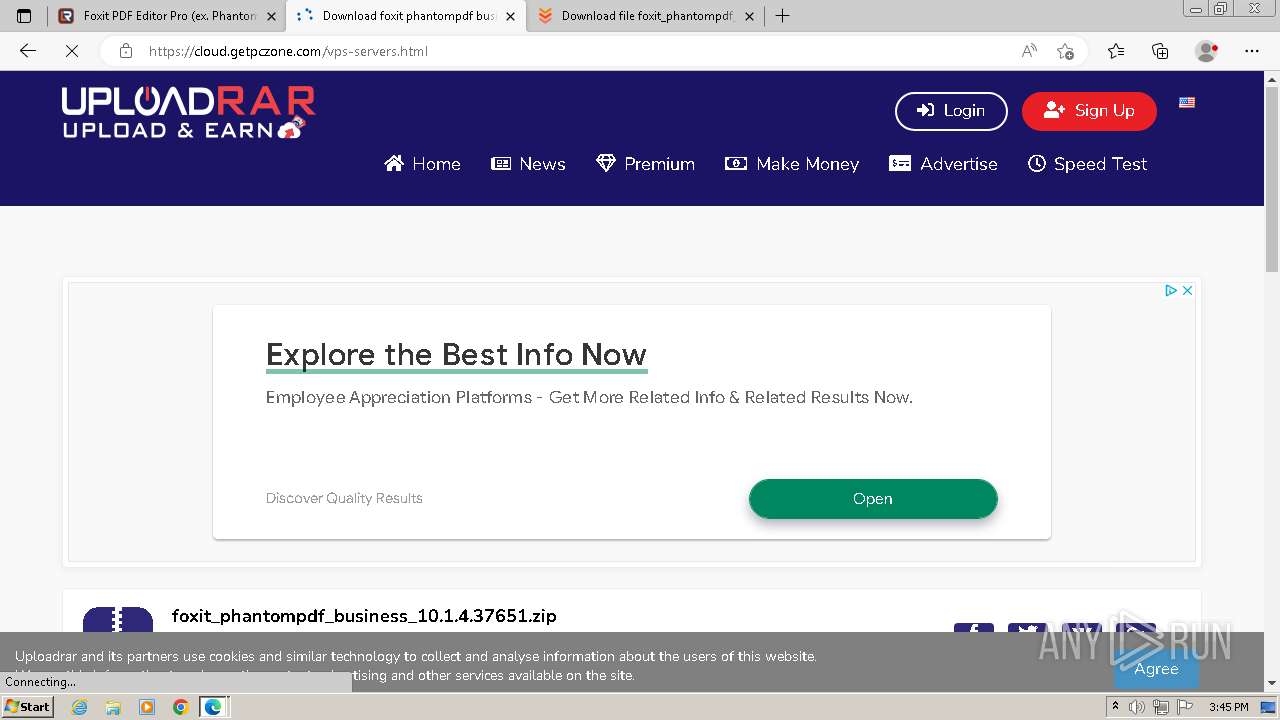
Task: Open the Make Money page
Action: point(792,164)
